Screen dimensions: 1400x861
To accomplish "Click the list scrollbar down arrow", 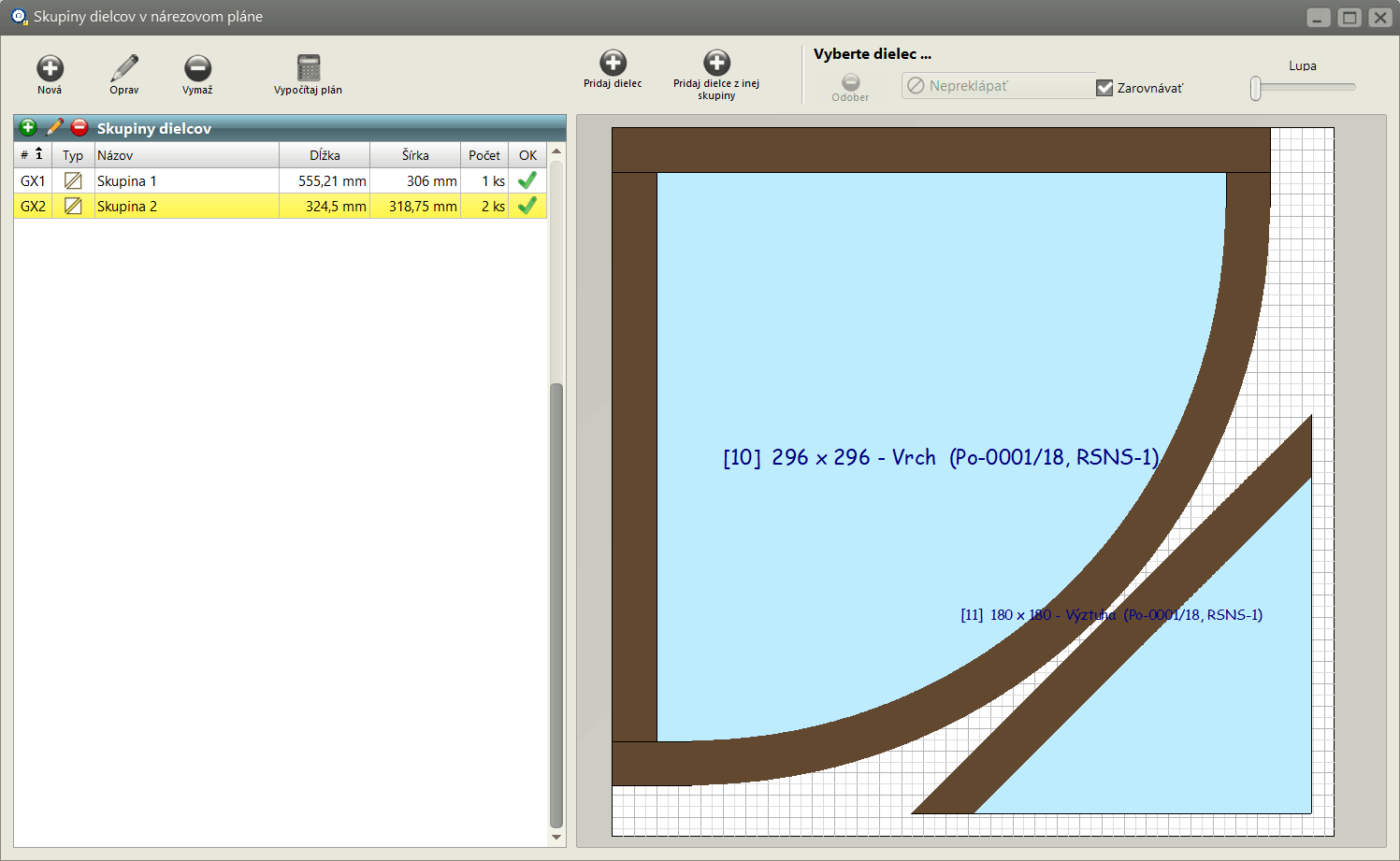I will 556,837.
